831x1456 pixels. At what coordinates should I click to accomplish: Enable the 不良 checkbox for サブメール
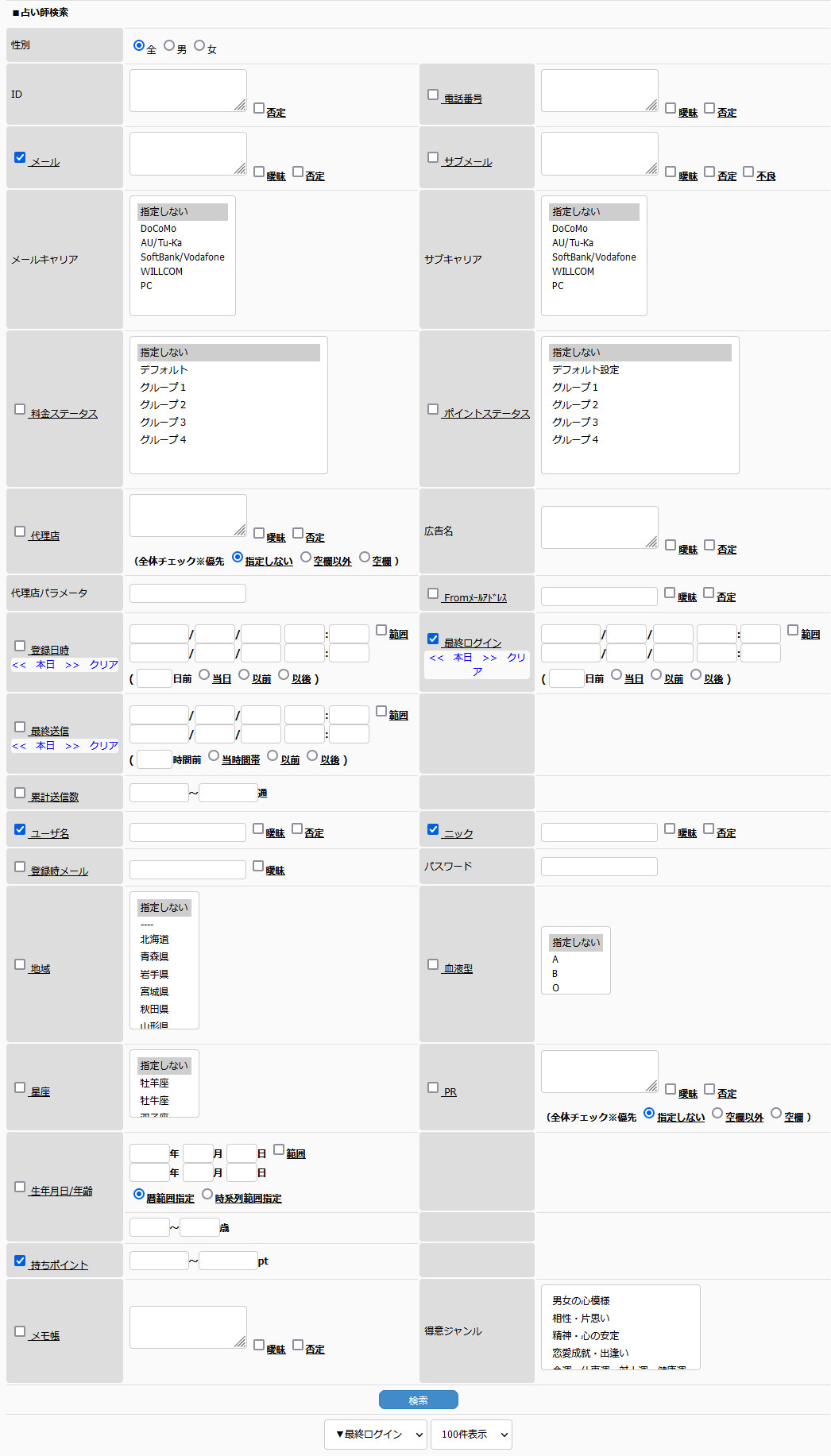748,172
